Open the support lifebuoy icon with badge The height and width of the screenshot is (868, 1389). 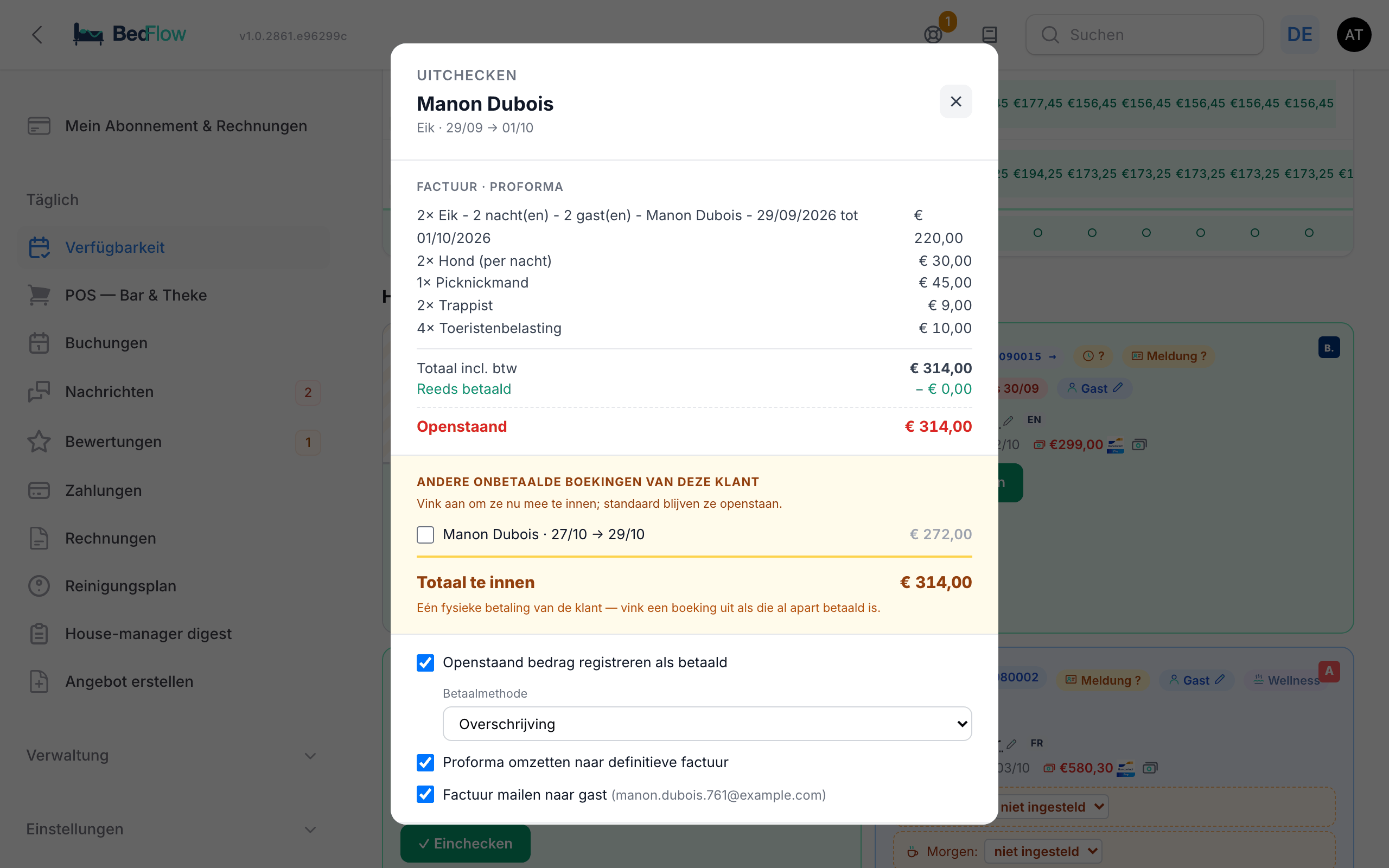tap(934, 34)
